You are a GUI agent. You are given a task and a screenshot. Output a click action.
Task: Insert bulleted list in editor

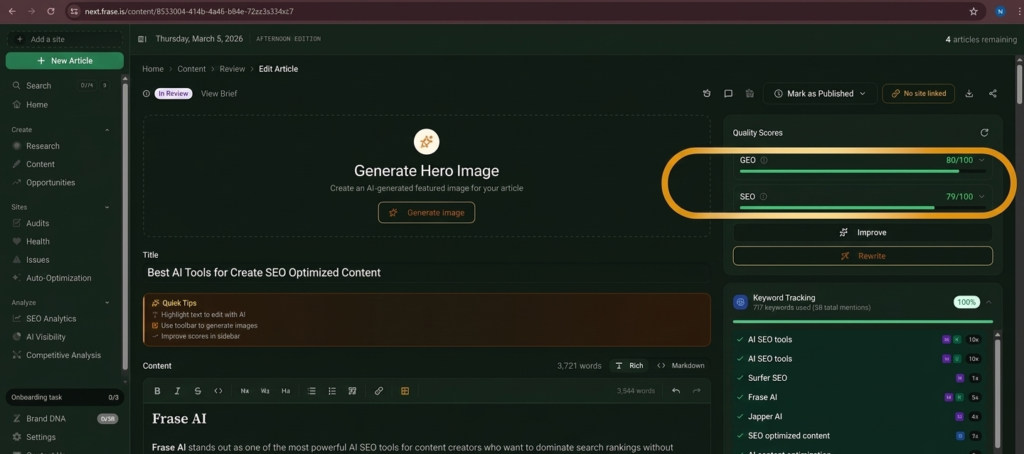point(312,391)
